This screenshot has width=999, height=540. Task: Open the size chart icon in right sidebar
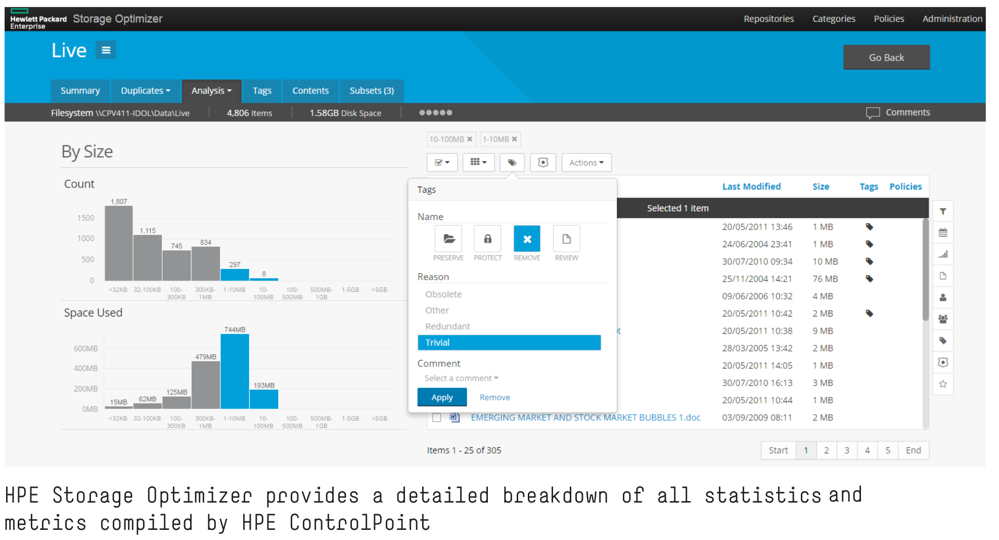(943, 255)
